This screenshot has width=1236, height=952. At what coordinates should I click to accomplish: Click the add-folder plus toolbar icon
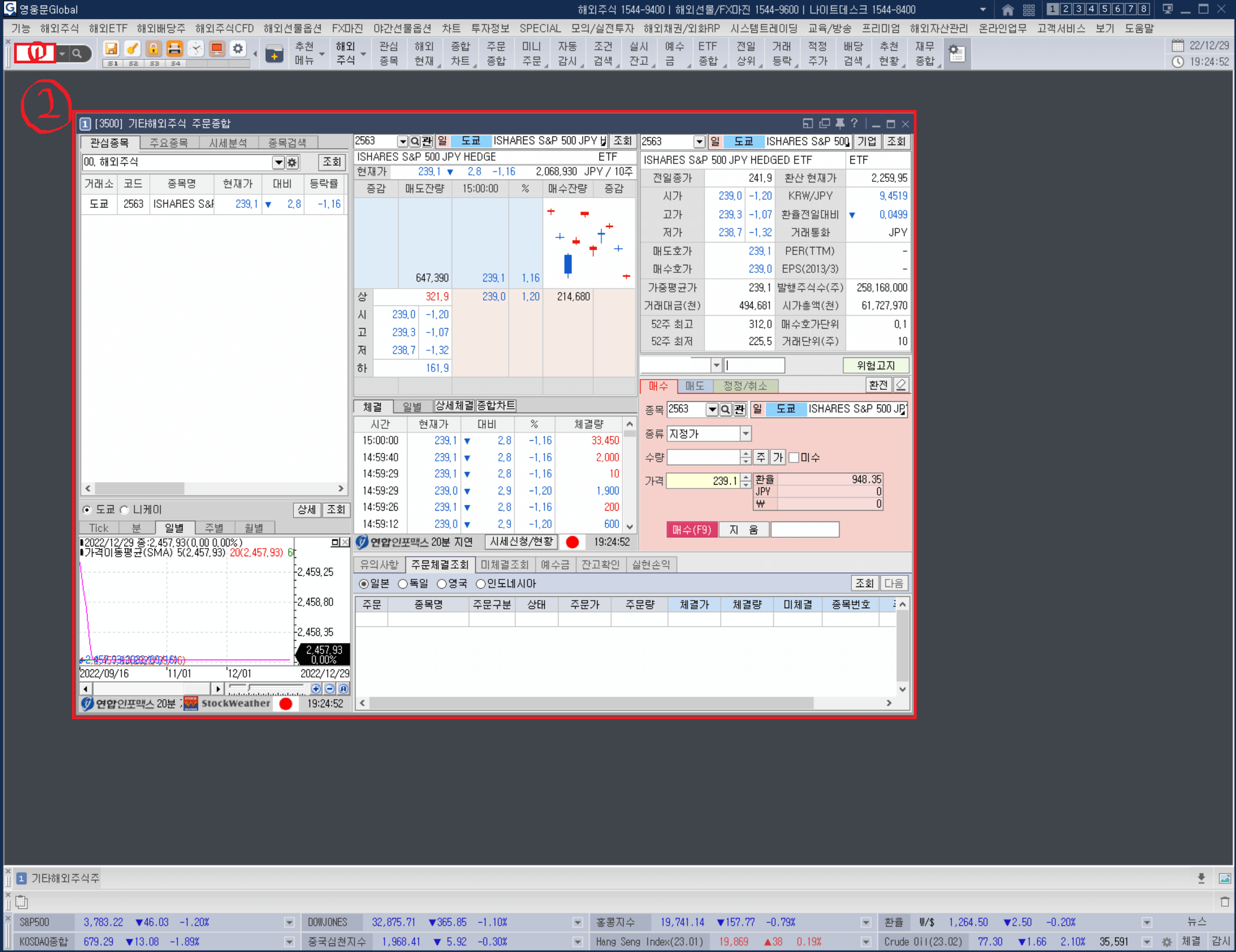click(x=274, y=55)
